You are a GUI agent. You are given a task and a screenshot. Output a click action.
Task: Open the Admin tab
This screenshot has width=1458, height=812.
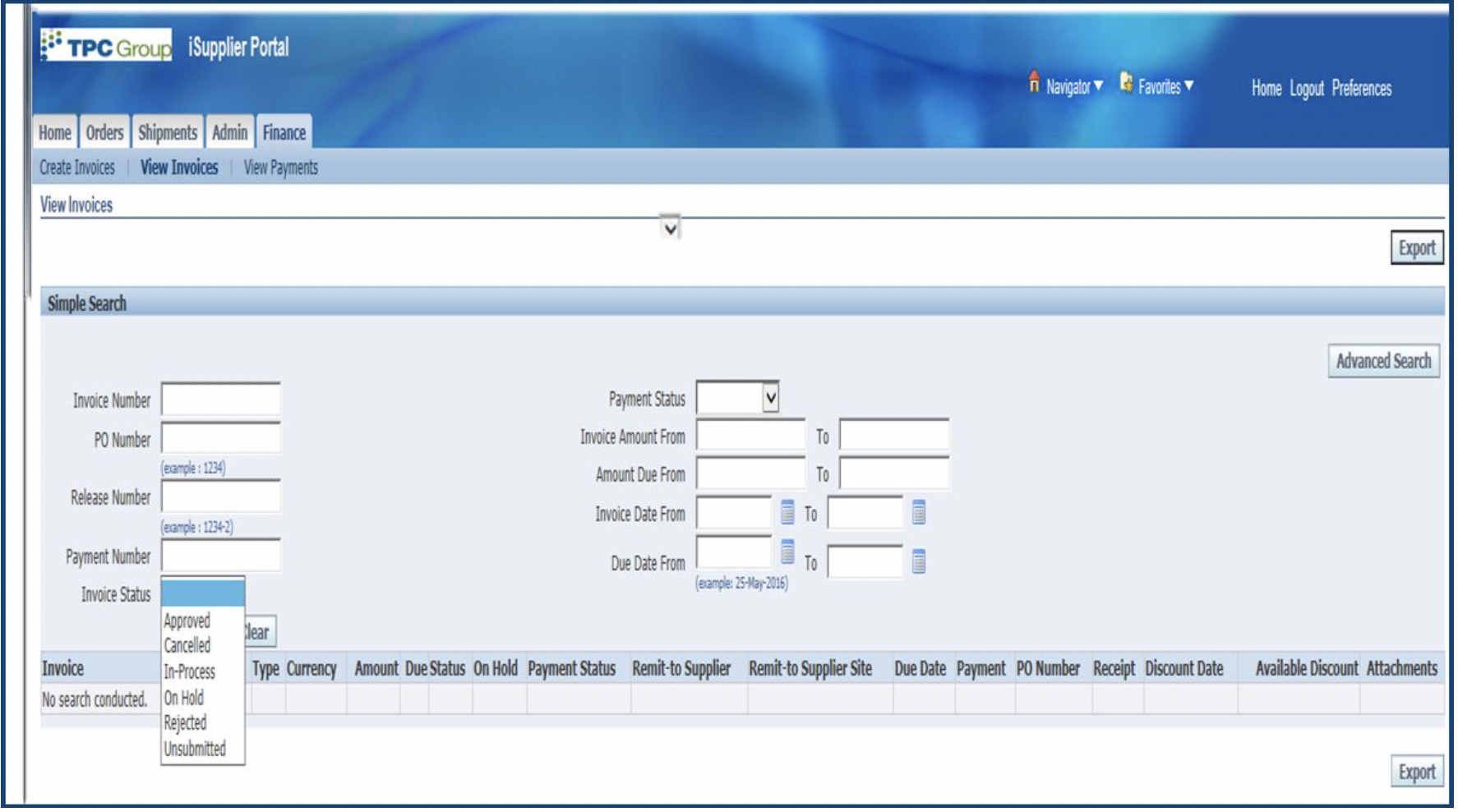229,132
